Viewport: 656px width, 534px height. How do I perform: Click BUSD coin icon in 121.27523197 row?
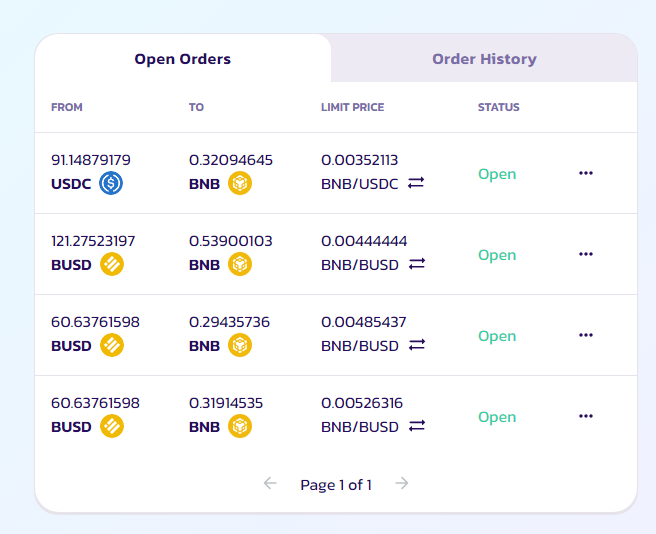(112, 264)
